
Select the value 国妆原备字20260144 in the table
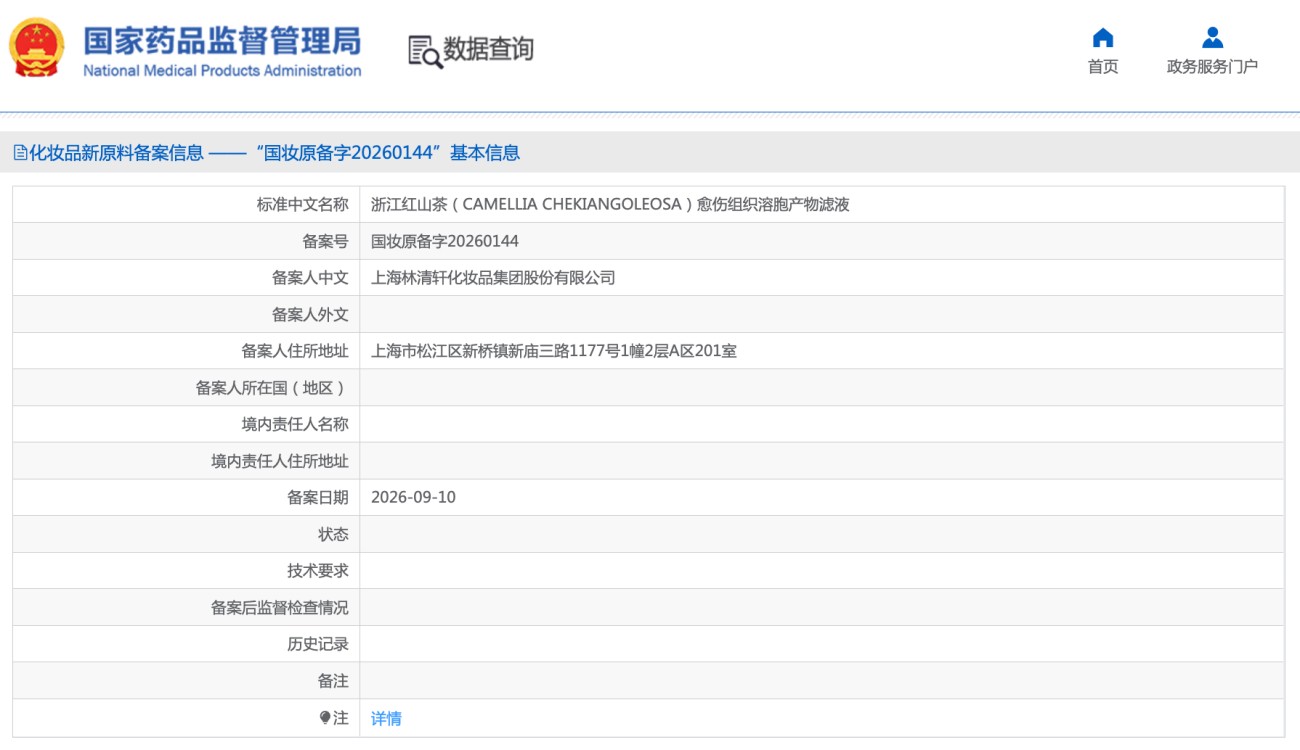point(445,241)
